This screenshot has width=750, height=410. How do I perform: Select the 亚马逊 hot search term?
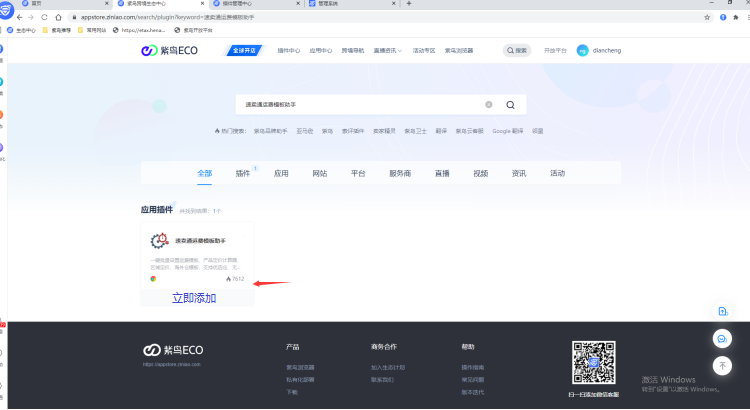click(x=304, y=131)
